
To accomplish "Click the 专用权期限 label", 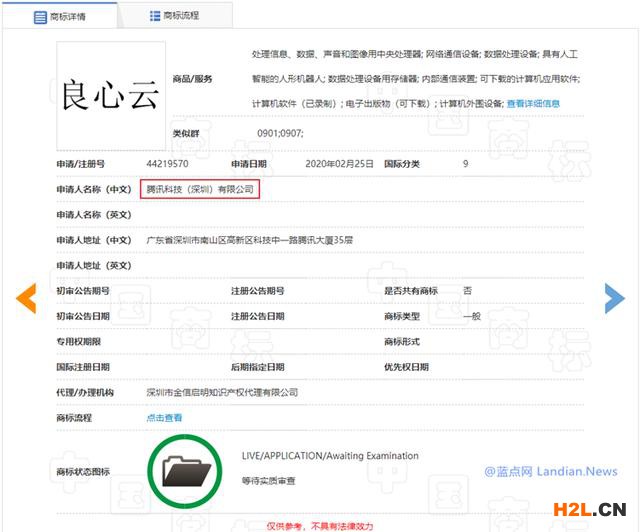I will point(78,342).
